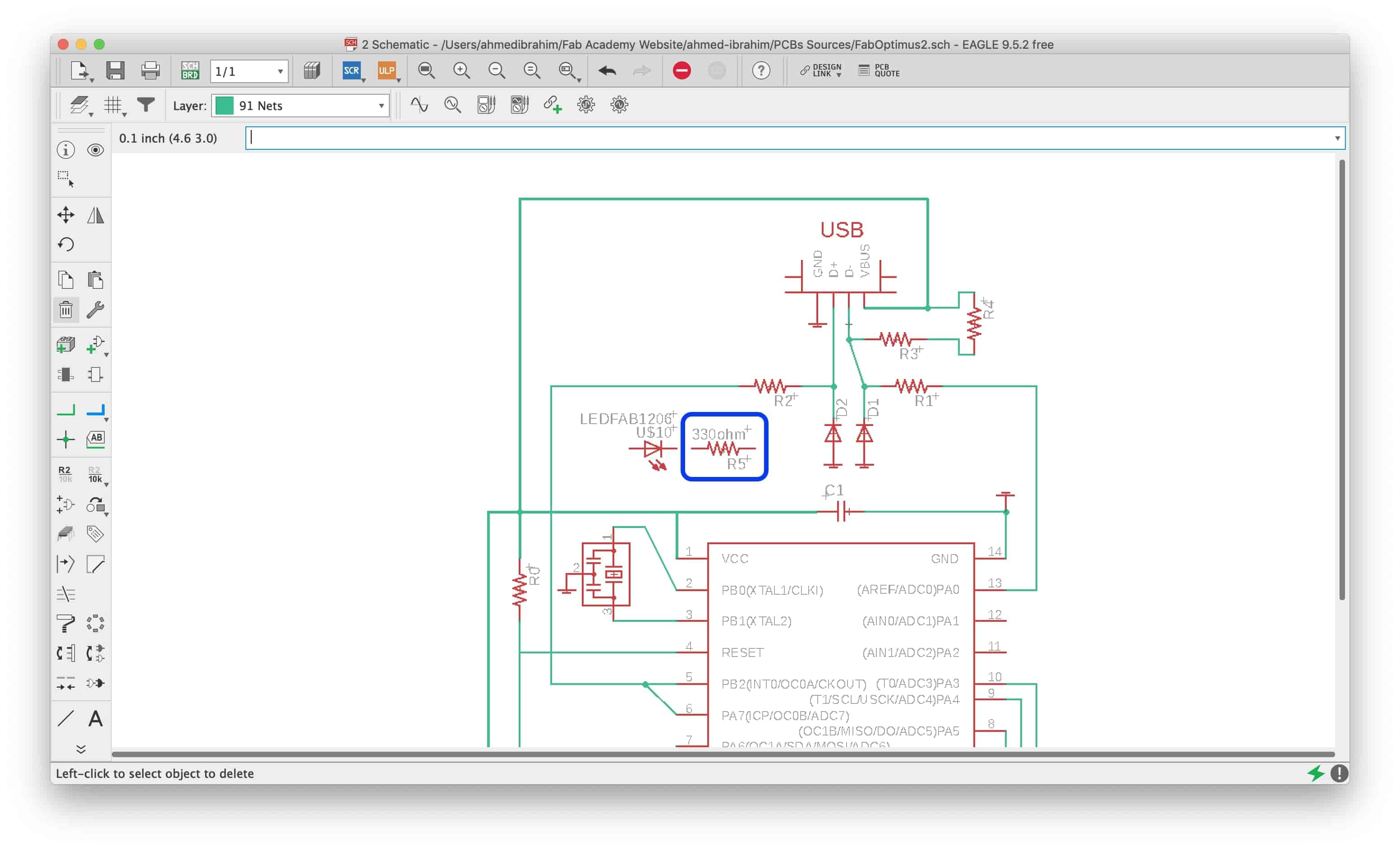
Task: Select the add net junction tool
Action: (x=65, y=438)
